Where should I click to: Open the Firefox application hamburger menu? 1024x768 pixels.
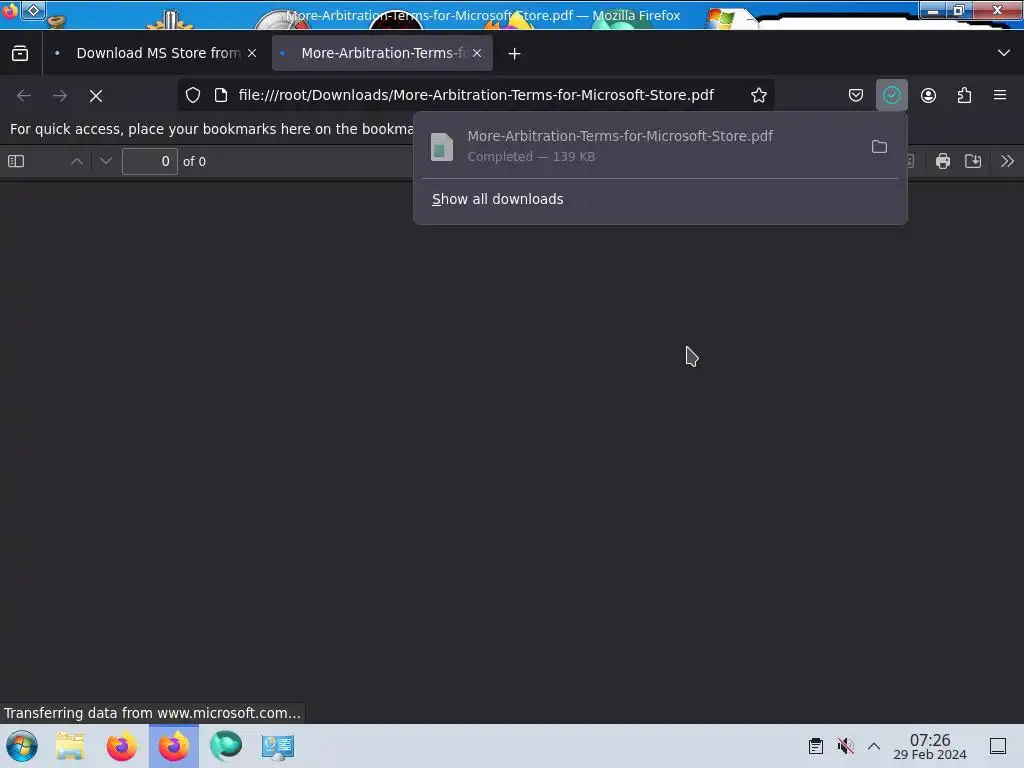999,95
